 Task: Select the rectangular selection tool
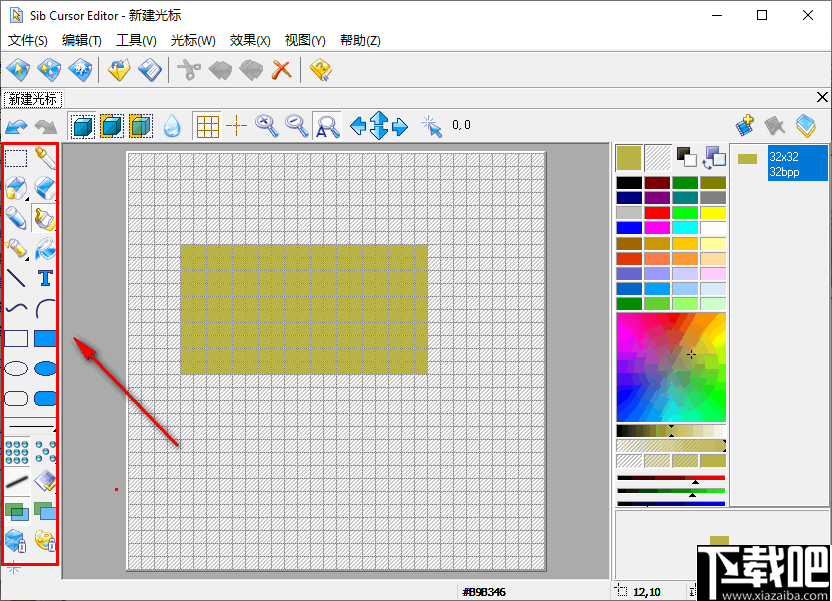pos(15,157)
